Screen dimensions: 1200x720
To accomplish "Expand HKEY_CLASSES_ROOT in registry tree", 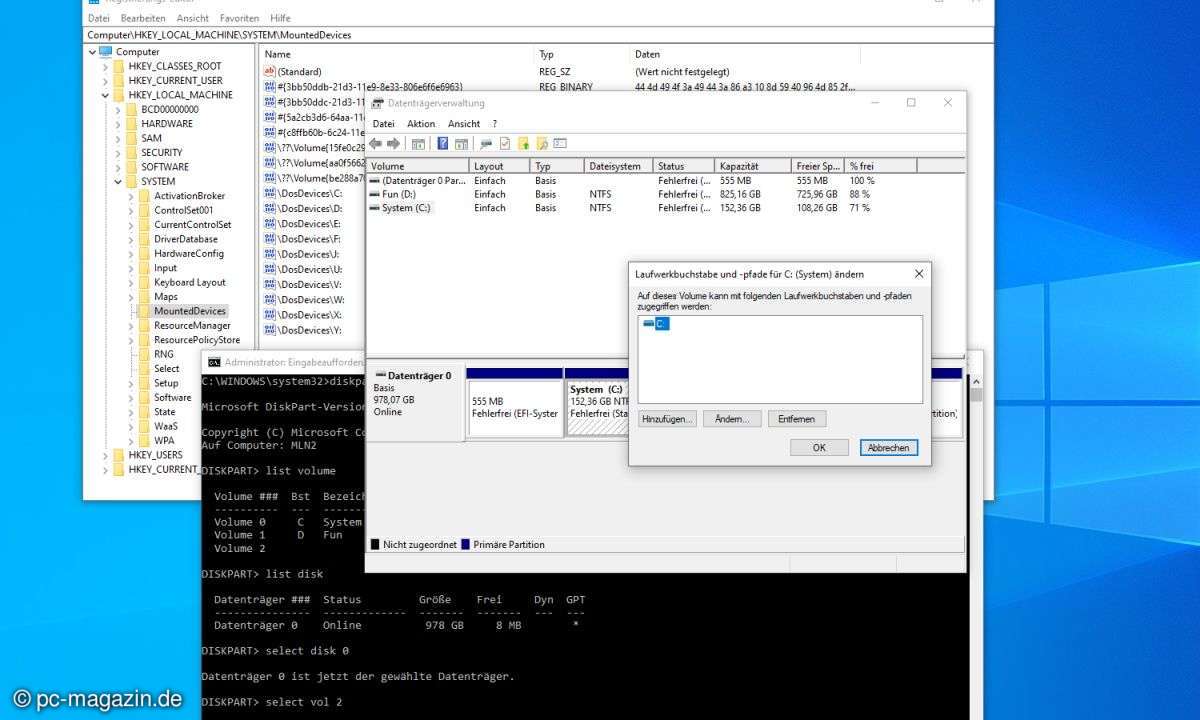I will point(106,66).
